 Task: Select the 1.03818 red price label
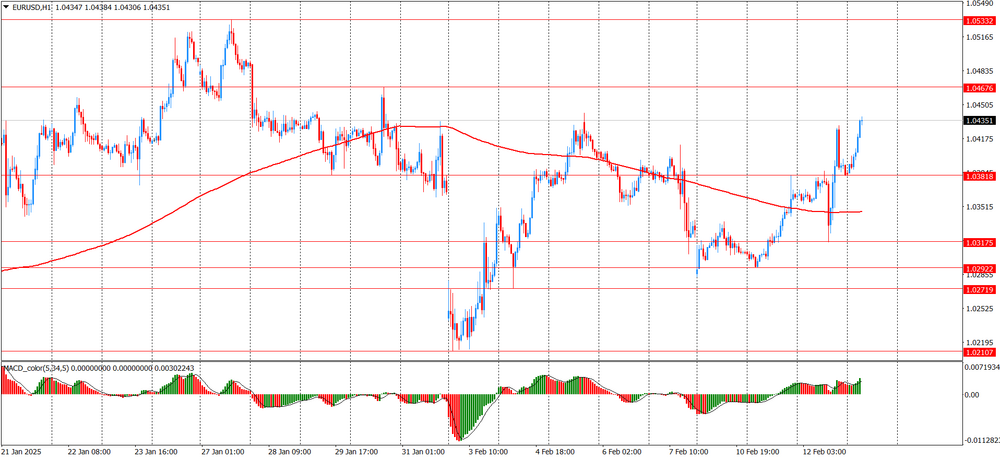(x=979, y=175)
